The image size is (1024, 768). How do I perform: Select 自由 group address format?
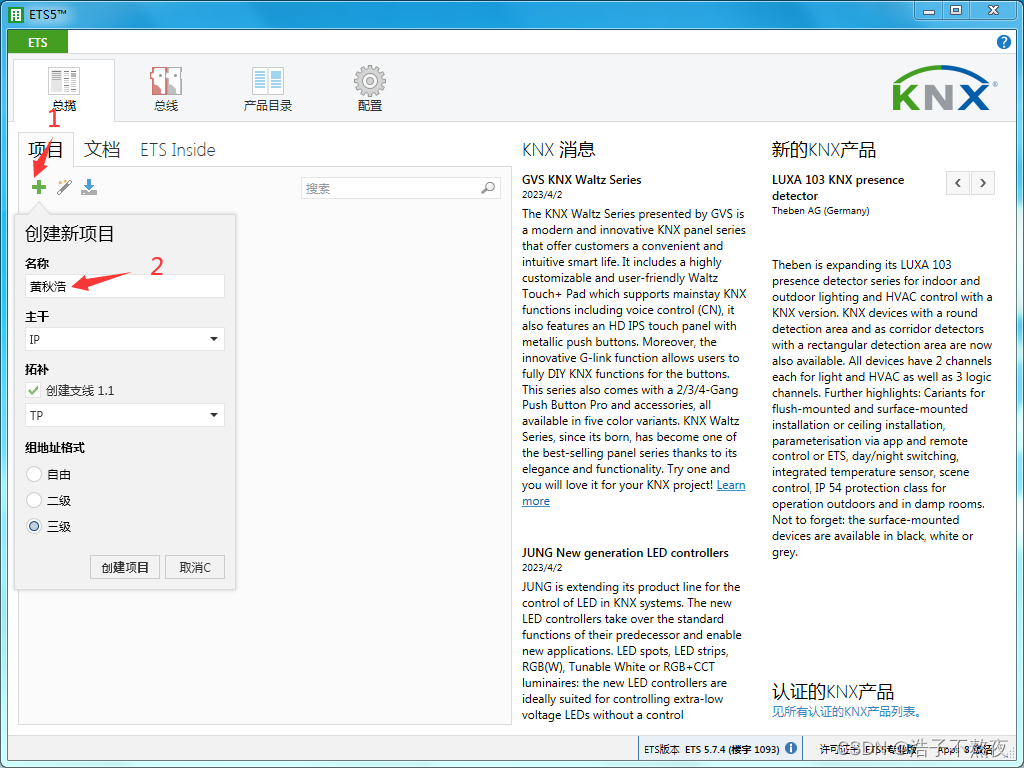tap(34, 474)
